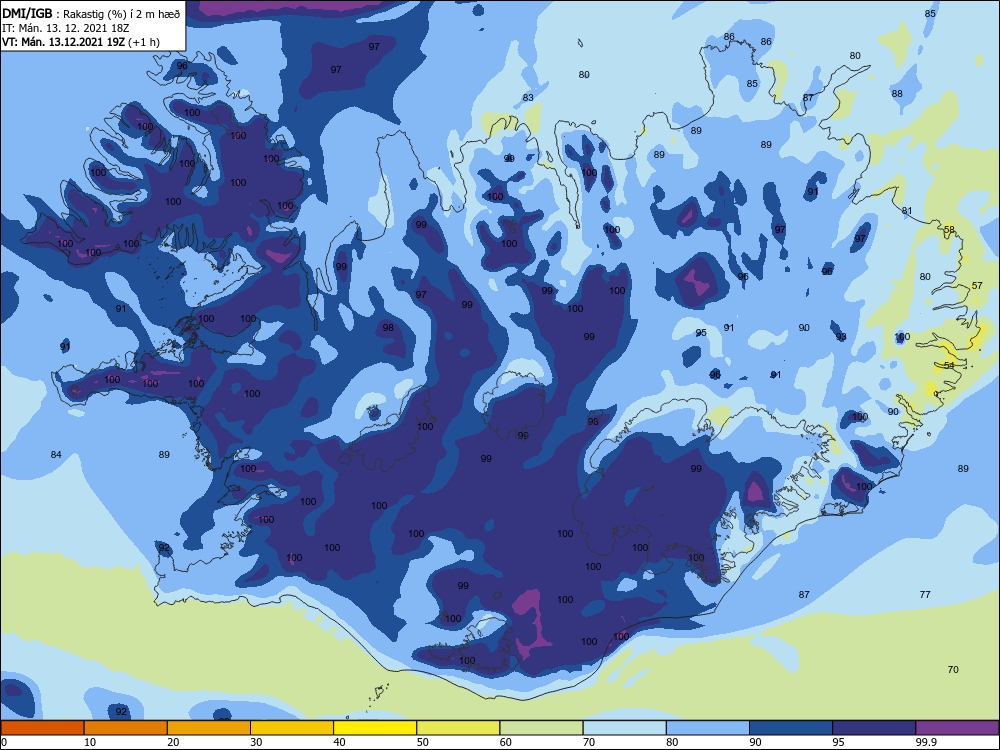Click the '95' legend scale label
The image size is (1000, 750).
pyautogui.click(x=838, y=742)
